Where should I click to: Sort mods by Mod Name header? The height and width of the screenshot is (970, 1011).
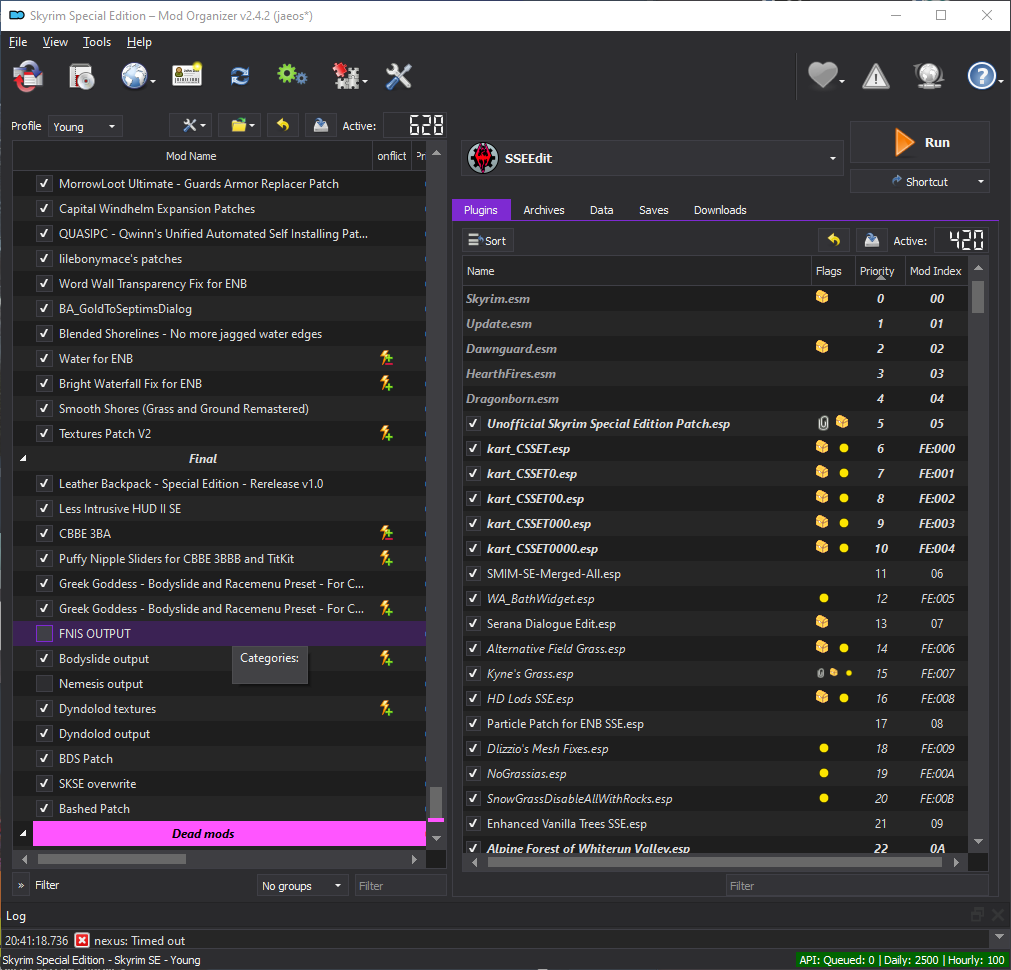pyautogui.click(x=191, y=156)
